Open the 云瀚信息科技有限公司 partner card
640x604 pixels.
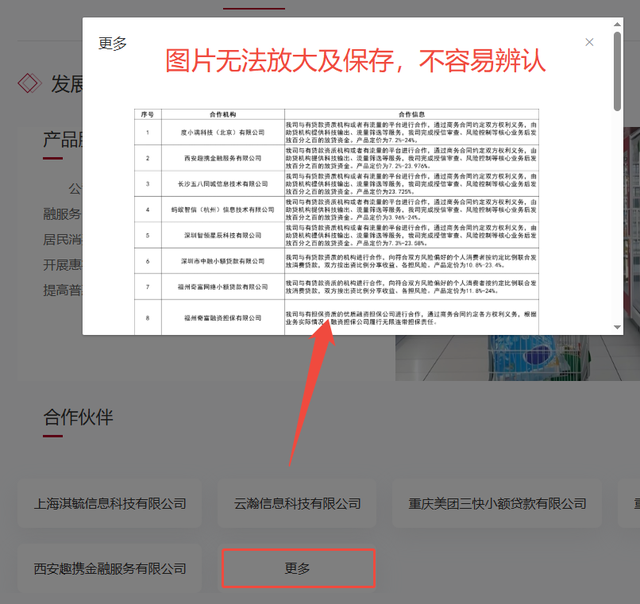297,503
